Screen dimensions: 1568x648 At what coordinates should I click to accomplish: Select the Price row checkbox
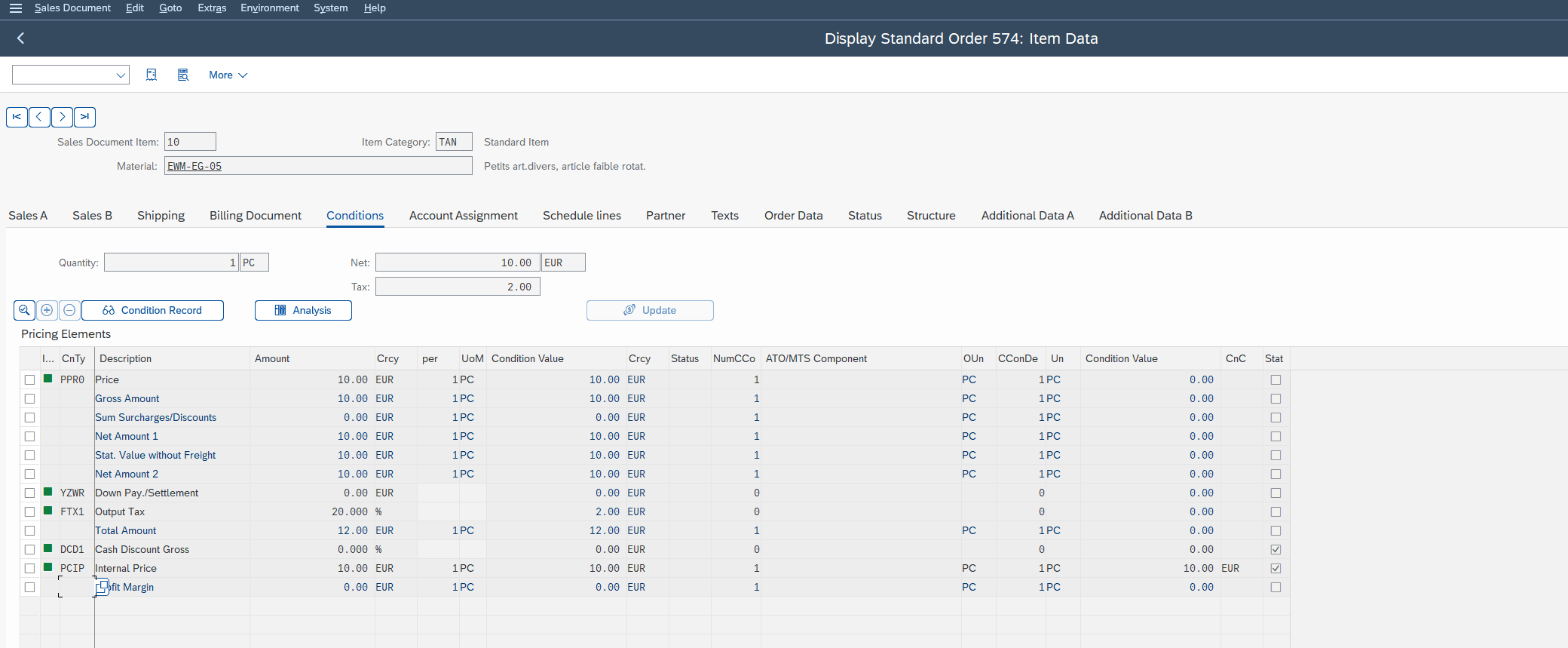point(30,379)
